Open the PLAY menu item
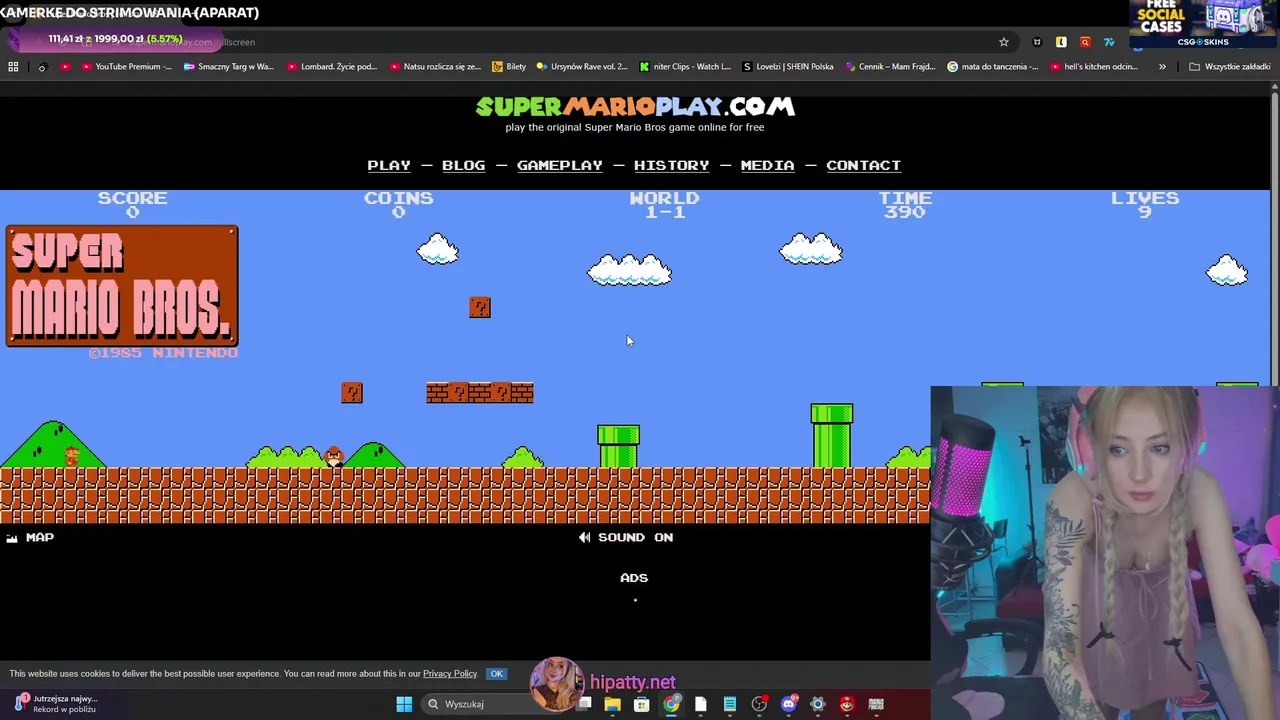 point(389,165)
